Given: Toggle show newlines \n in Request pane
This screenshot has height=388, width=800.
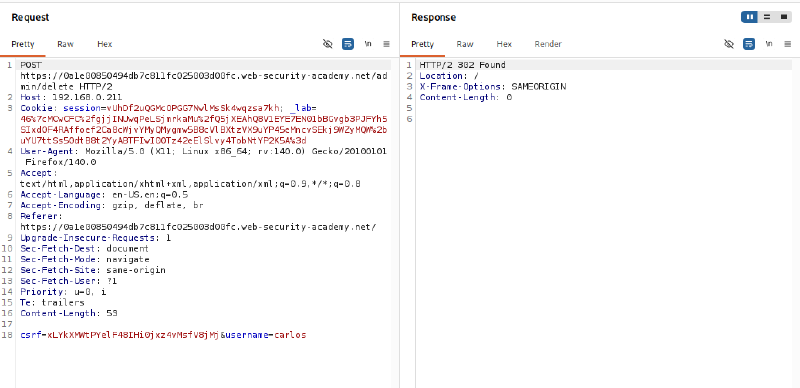Looking at the screenshot, I should 368,44.
